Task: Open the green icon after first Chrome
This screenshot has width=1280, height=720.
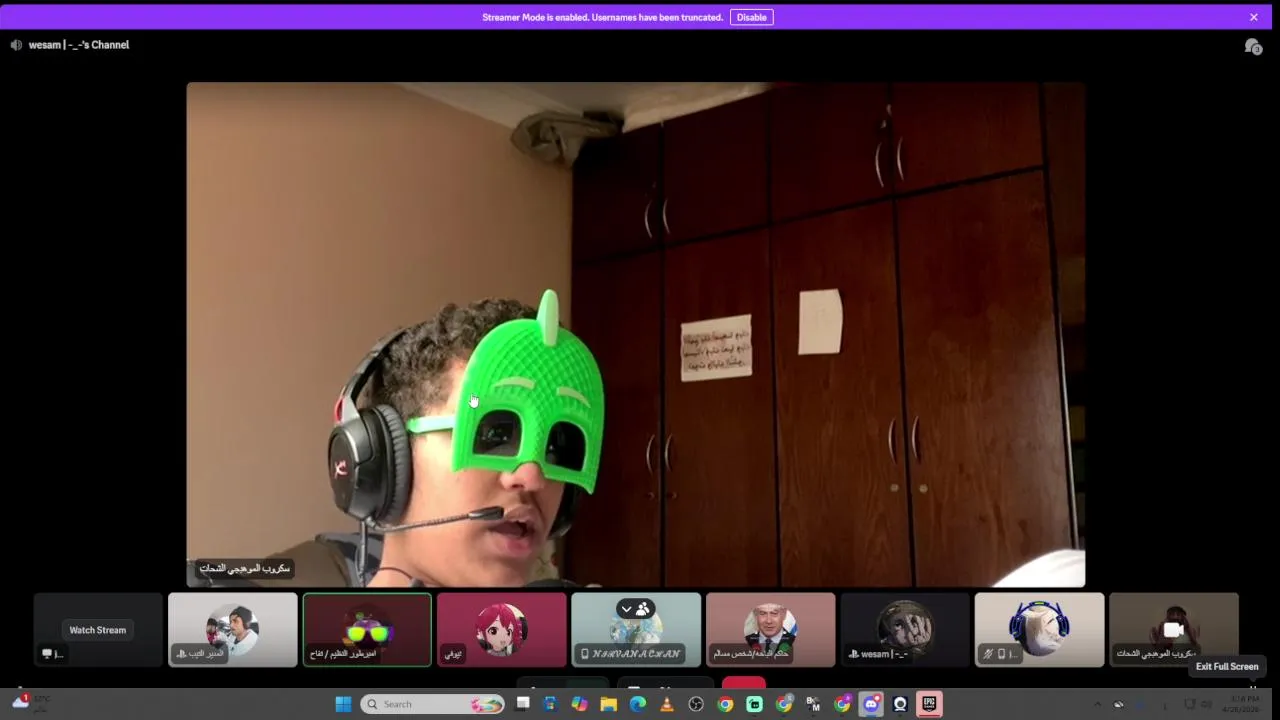Action: pos(754,704)
